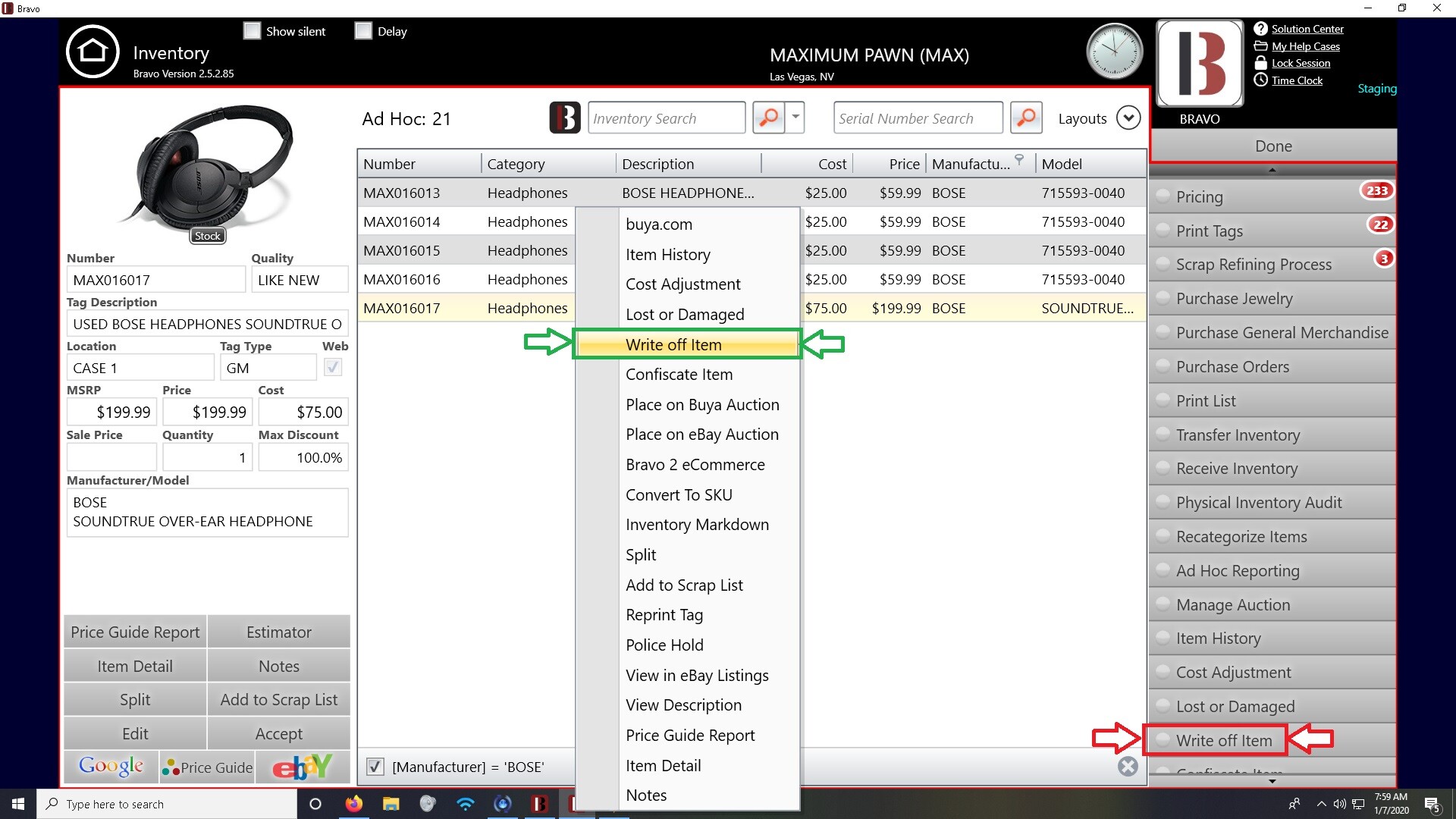Clear the Manufacturer filter with X icon

tap(1128, 766)
